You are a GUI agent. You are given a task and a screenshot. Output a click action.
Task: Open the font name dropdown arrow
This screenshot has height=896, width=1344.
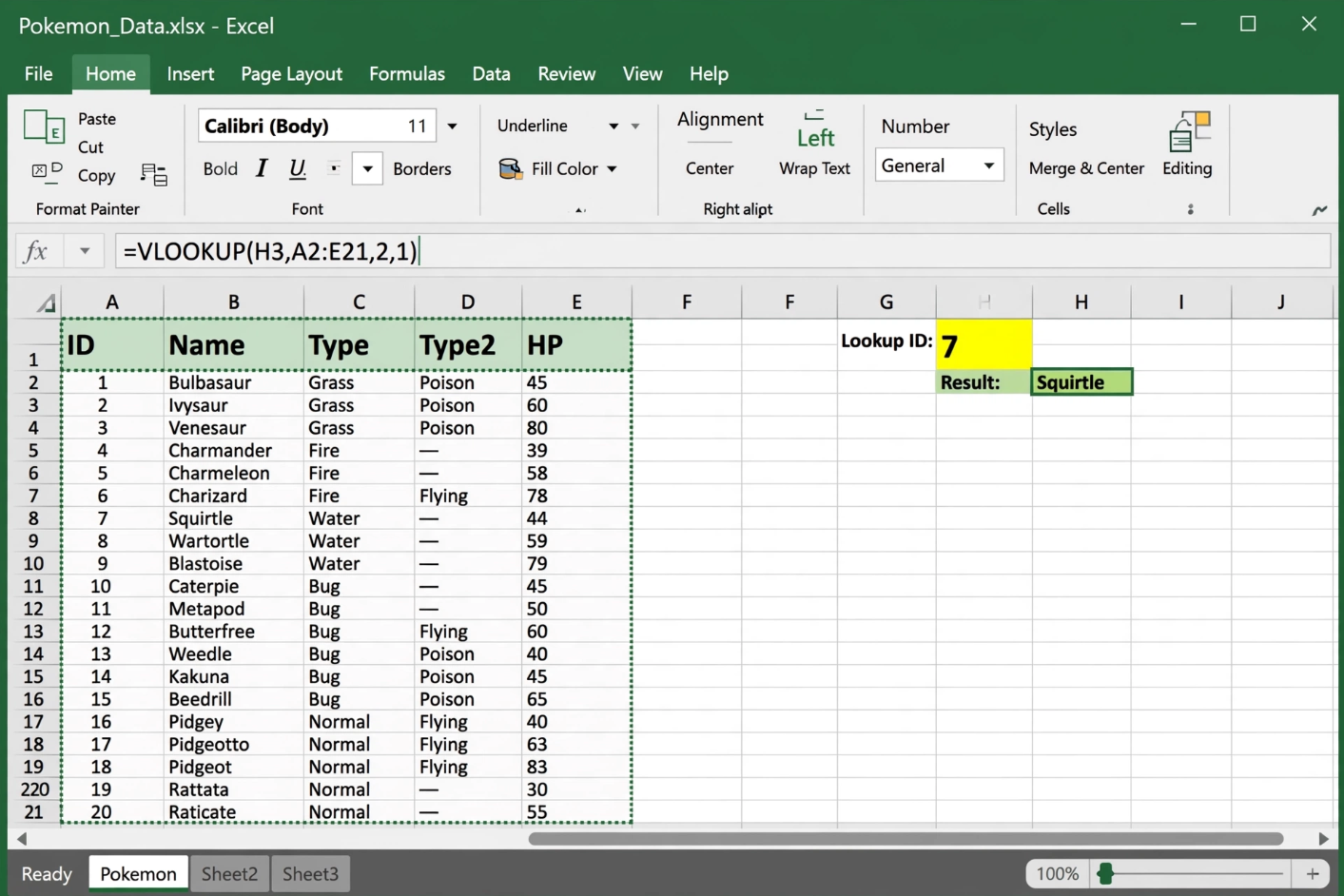453,126
